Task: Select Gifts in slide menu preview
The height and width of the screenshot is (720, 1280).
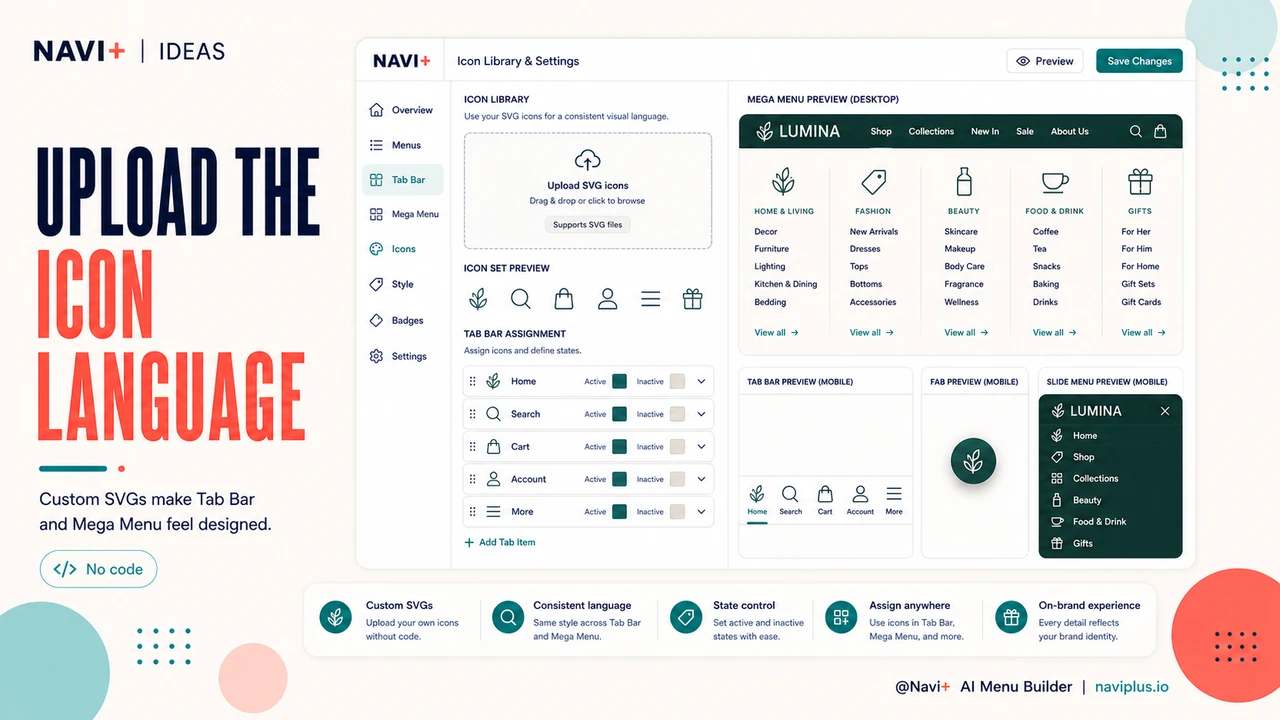Action: click(x=1083, y=543)
